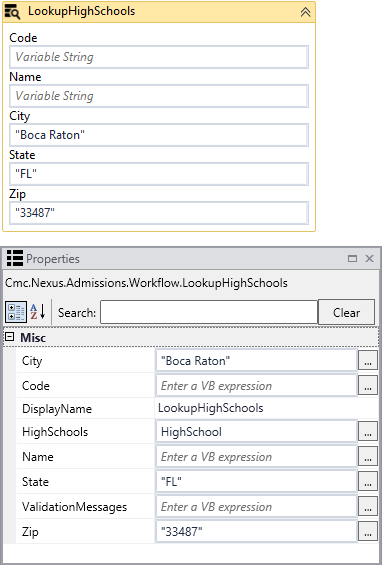
Task: Maximize the Properties panel
Action: [352, 259]
